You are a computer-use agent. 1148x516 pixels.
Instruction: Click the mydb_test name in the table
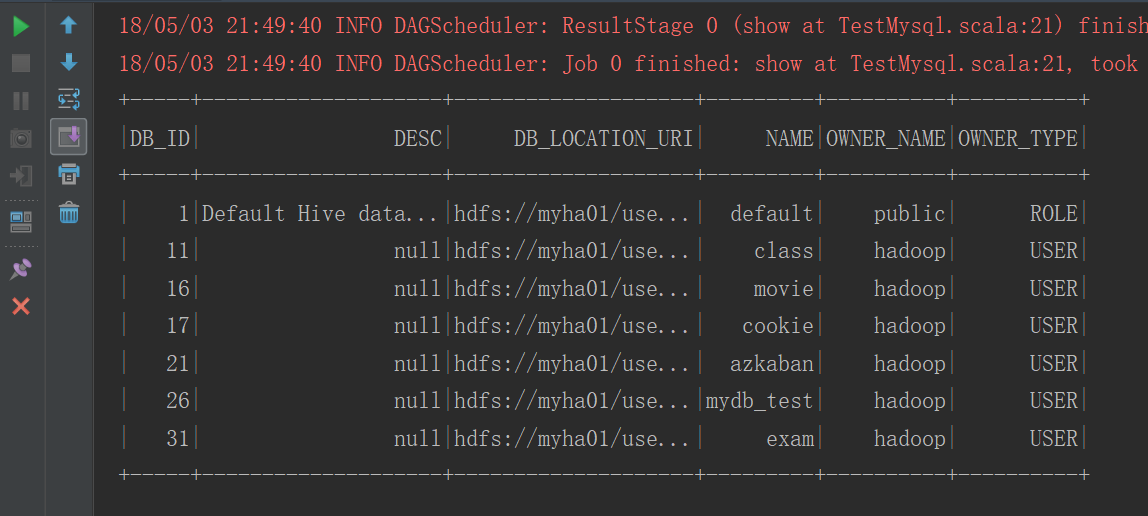click(x=760, y=401)
